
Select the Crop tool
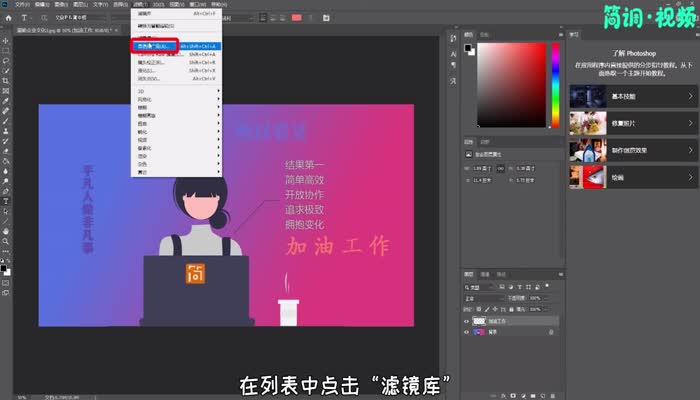pos(6,81)
